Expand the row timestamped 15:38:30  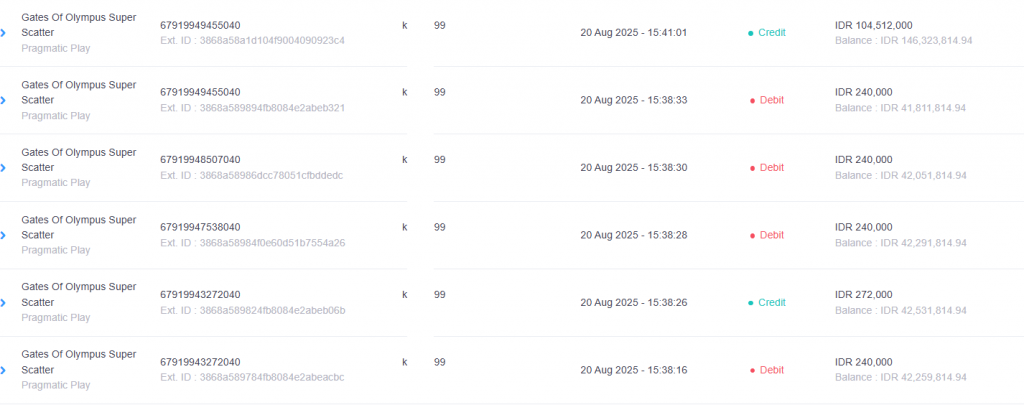(x=3, y=167)
